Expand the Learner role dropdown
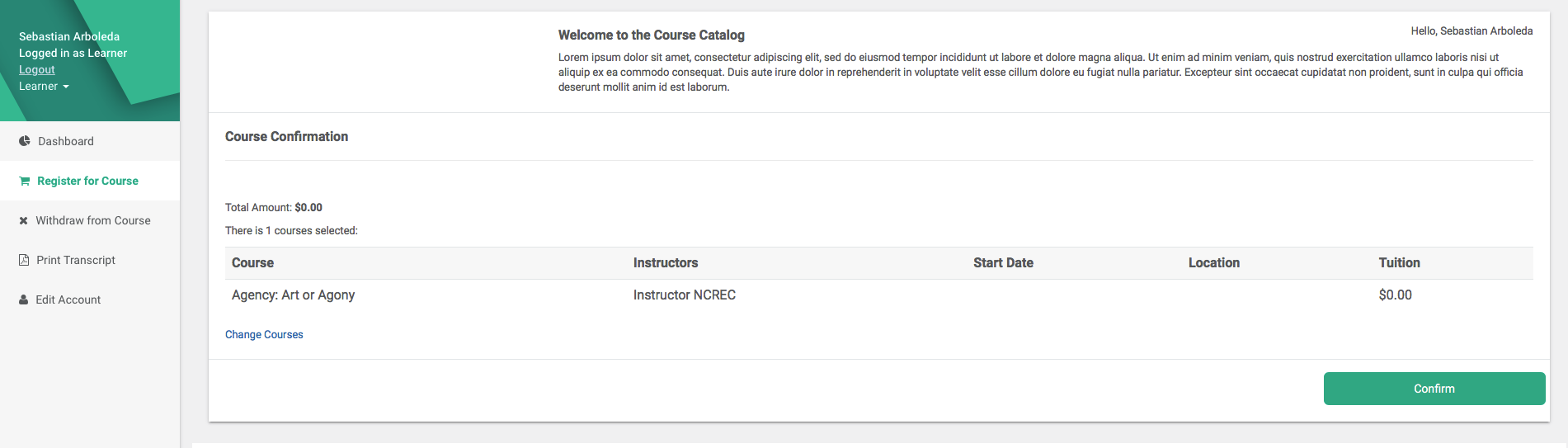 coord(45,86)
